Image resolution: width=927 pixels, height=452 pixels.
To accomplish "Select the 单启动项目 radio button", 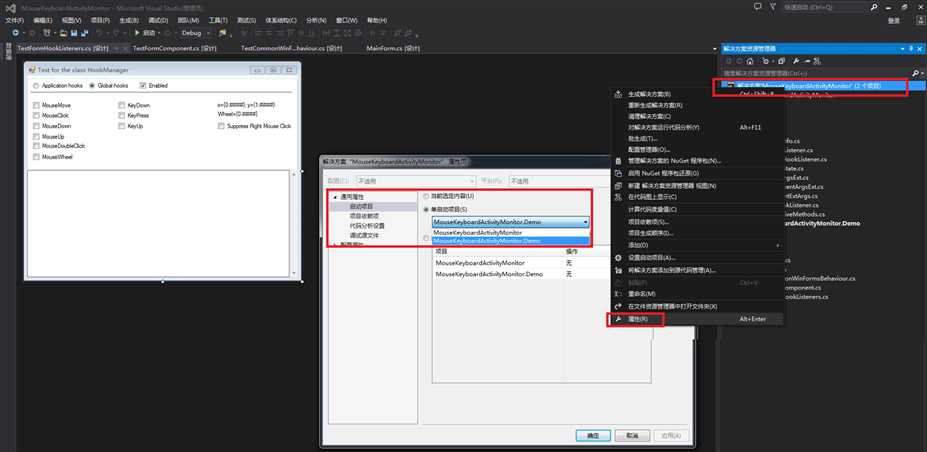I will coord(426,209).
